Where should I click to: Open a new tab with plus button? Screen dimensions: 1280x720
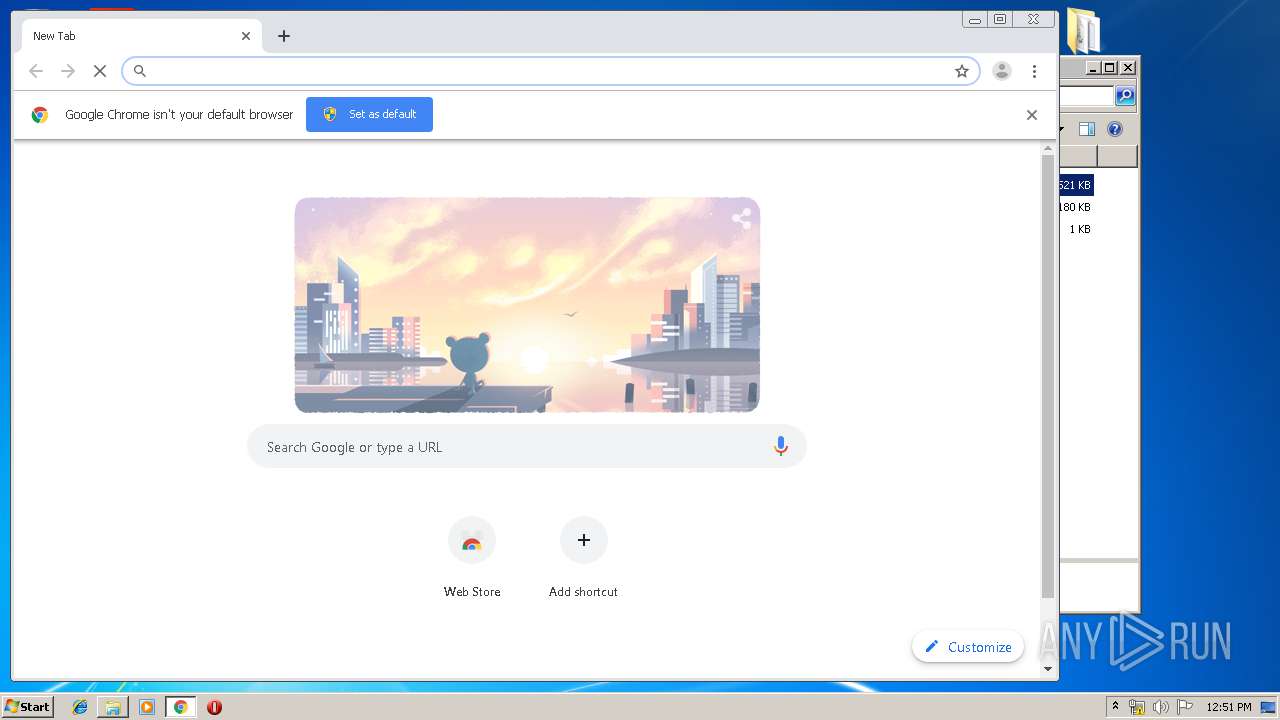(284, 36)
